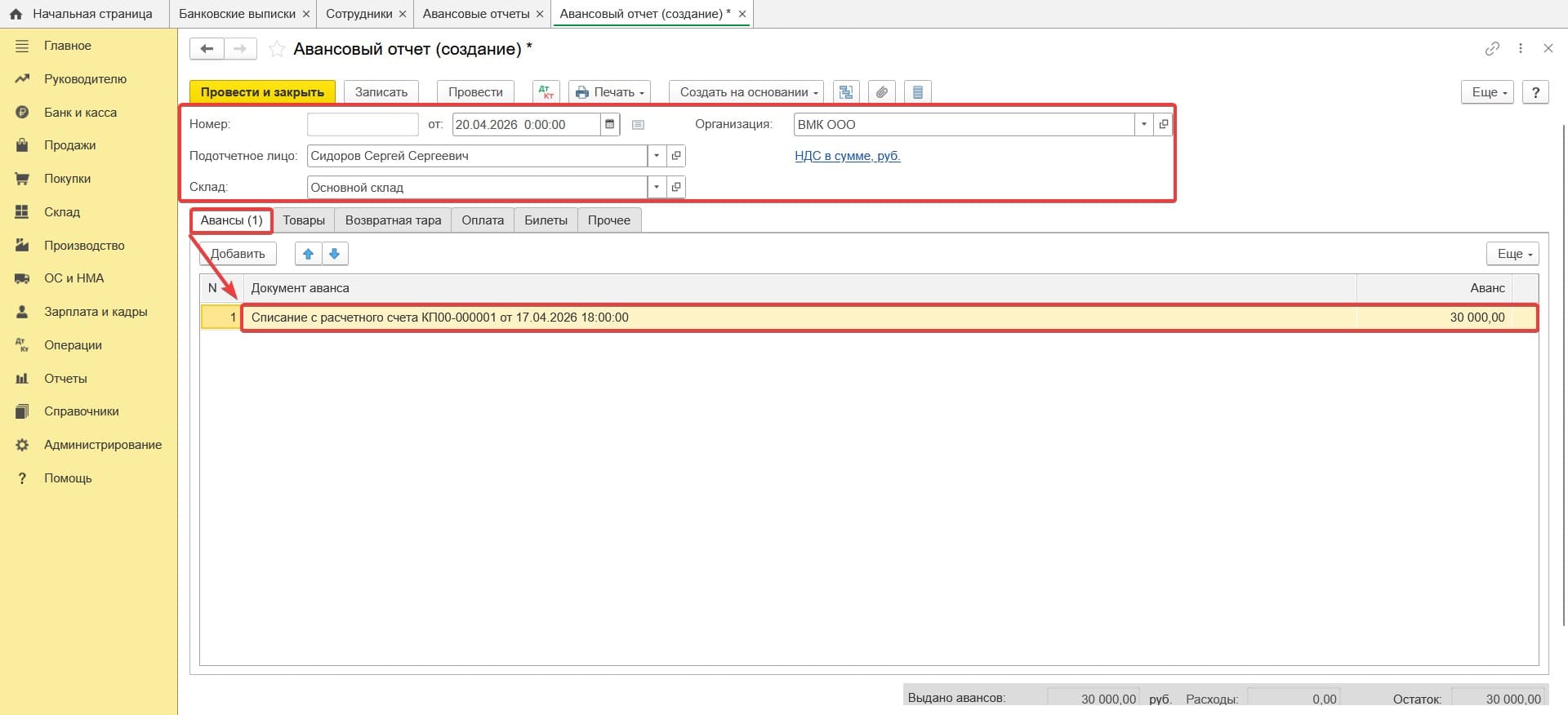1568x715 pixels.
Task: Open the Создать на основании dropdown
Action: 746,92
